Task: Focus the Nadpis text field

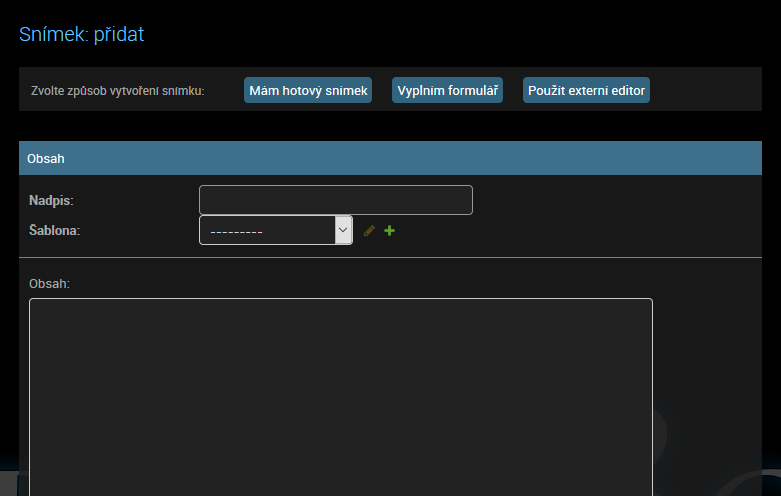Action: coord(335,200)
